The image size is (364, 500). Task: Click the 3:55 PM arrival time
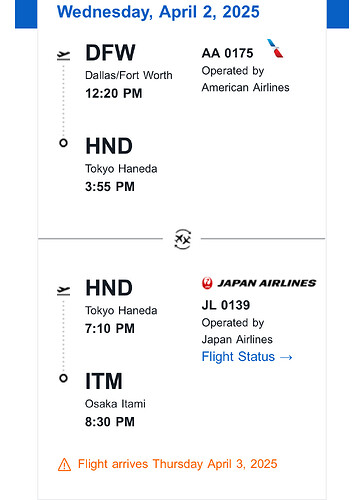pos(110,187)
